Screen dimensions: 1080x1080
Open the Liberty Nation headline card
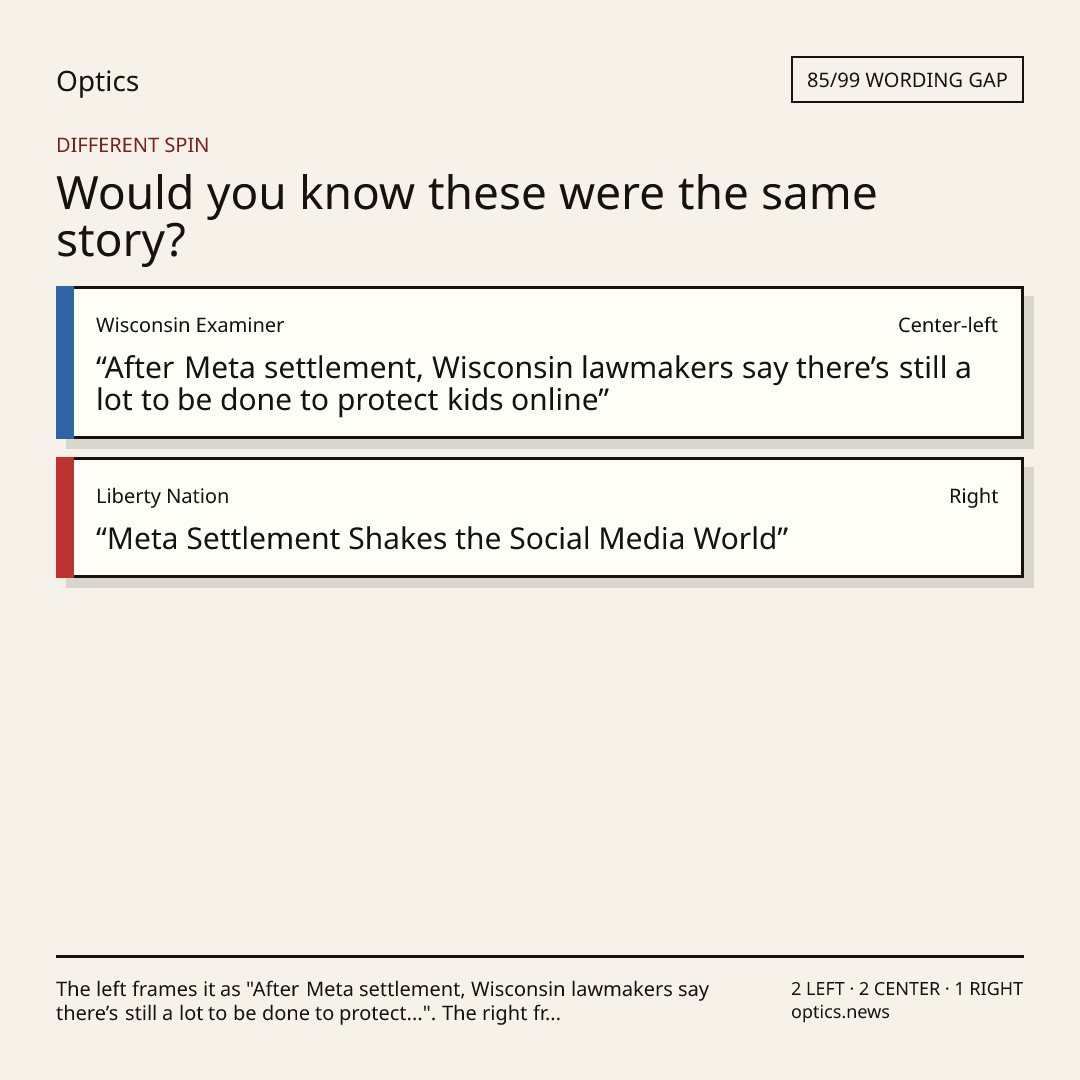coord(540,517)
